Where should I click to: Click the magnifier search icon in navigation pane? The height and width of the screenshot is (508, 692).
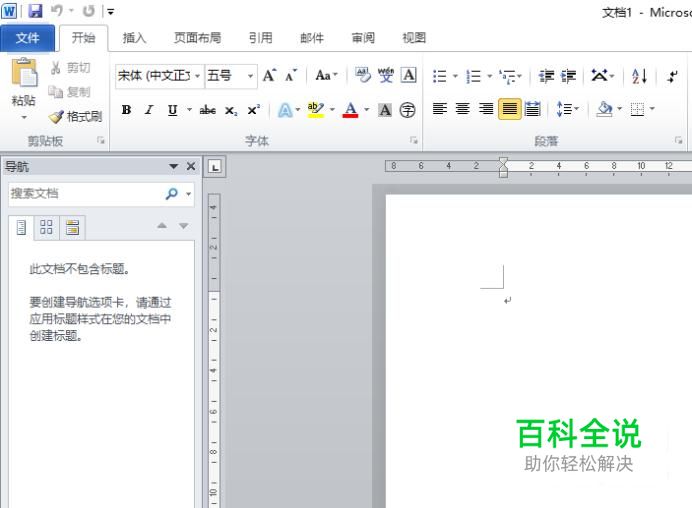tap(172, 193)
